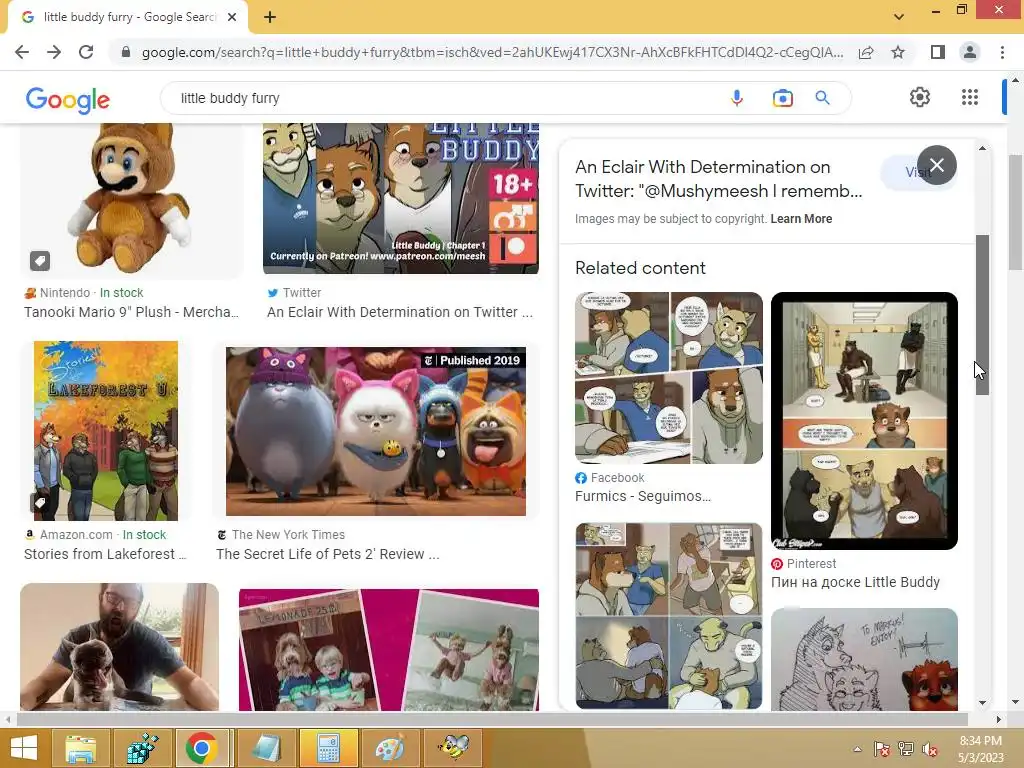This screenshot has width=1024, height=768.
Task: Start a voice search with microphone
Action: pyautogui.click(x=737, y=98)
